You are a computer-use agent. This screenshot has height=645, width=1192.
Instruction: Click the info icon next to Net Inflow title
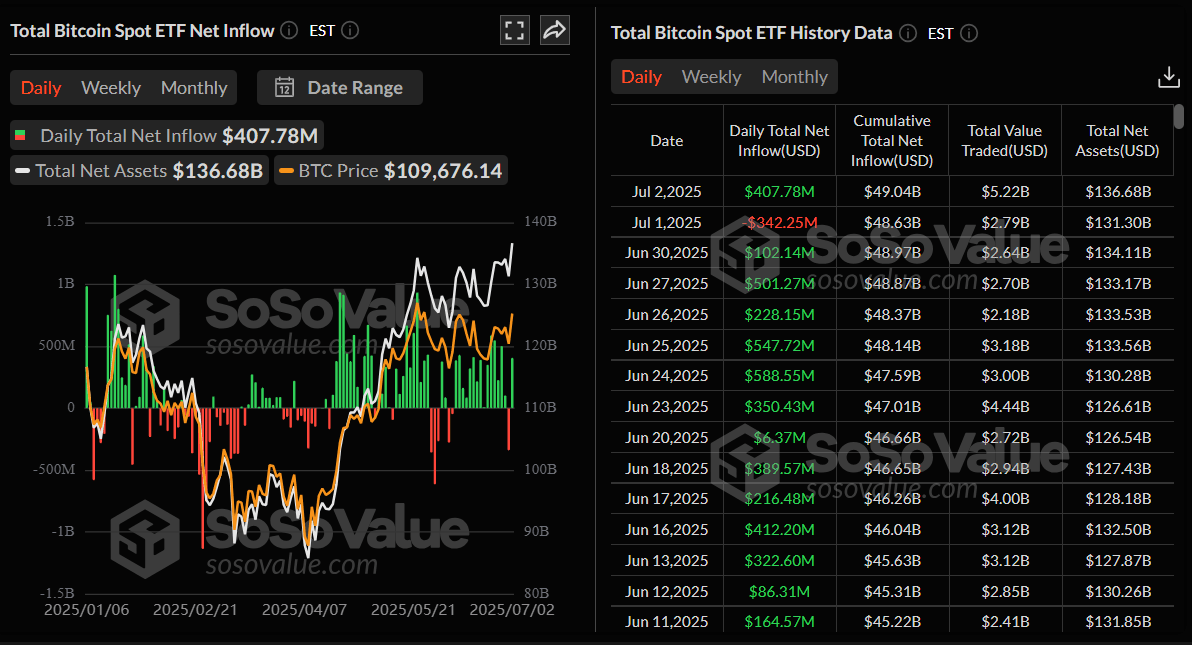288,30
